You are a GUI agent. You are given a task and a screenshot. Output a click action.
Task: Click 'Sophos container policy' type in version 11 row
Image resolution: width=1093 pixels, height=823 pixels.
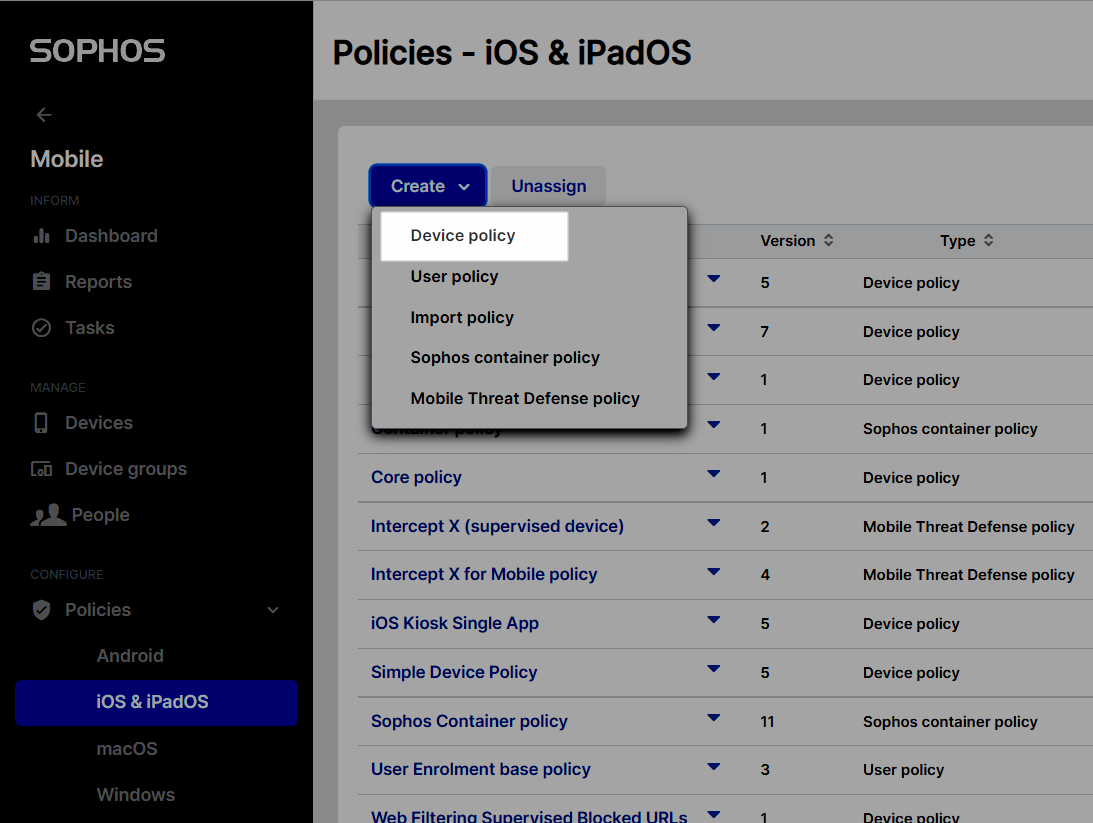coord(950,721)
